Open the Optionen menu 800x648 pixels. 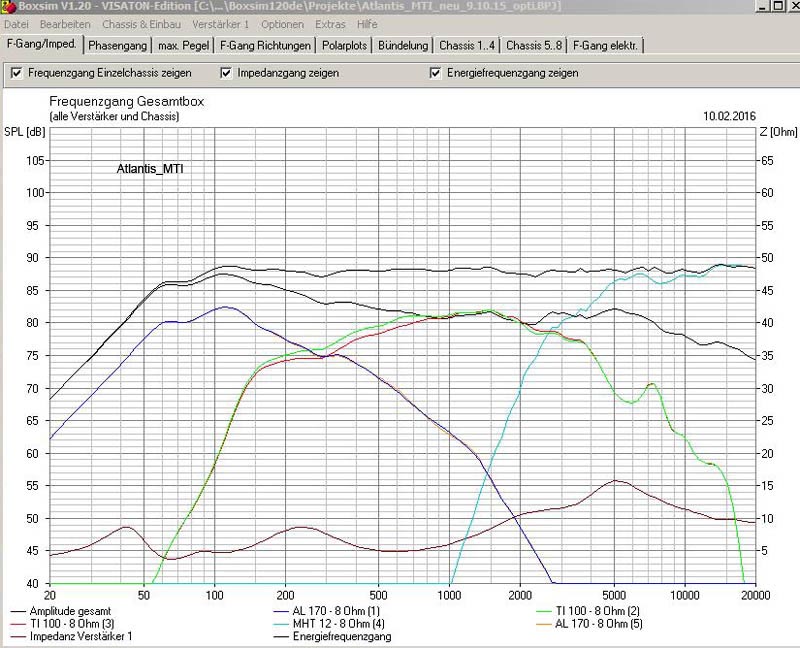282,23
